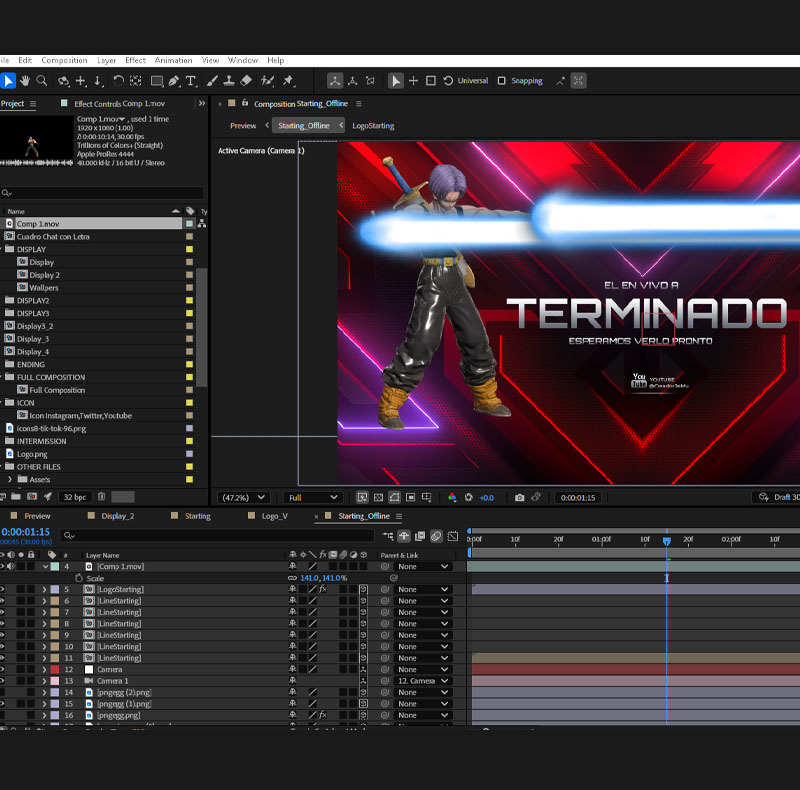
Task: Click the reset exposure icon
Action: (469, 498)
